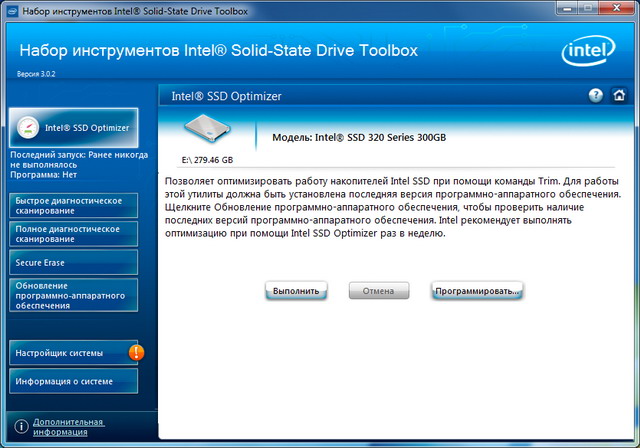Viewport: 640px width, 448px height.
Task: Click the orange warning icon by Настройщик системы
Action: 136,353
